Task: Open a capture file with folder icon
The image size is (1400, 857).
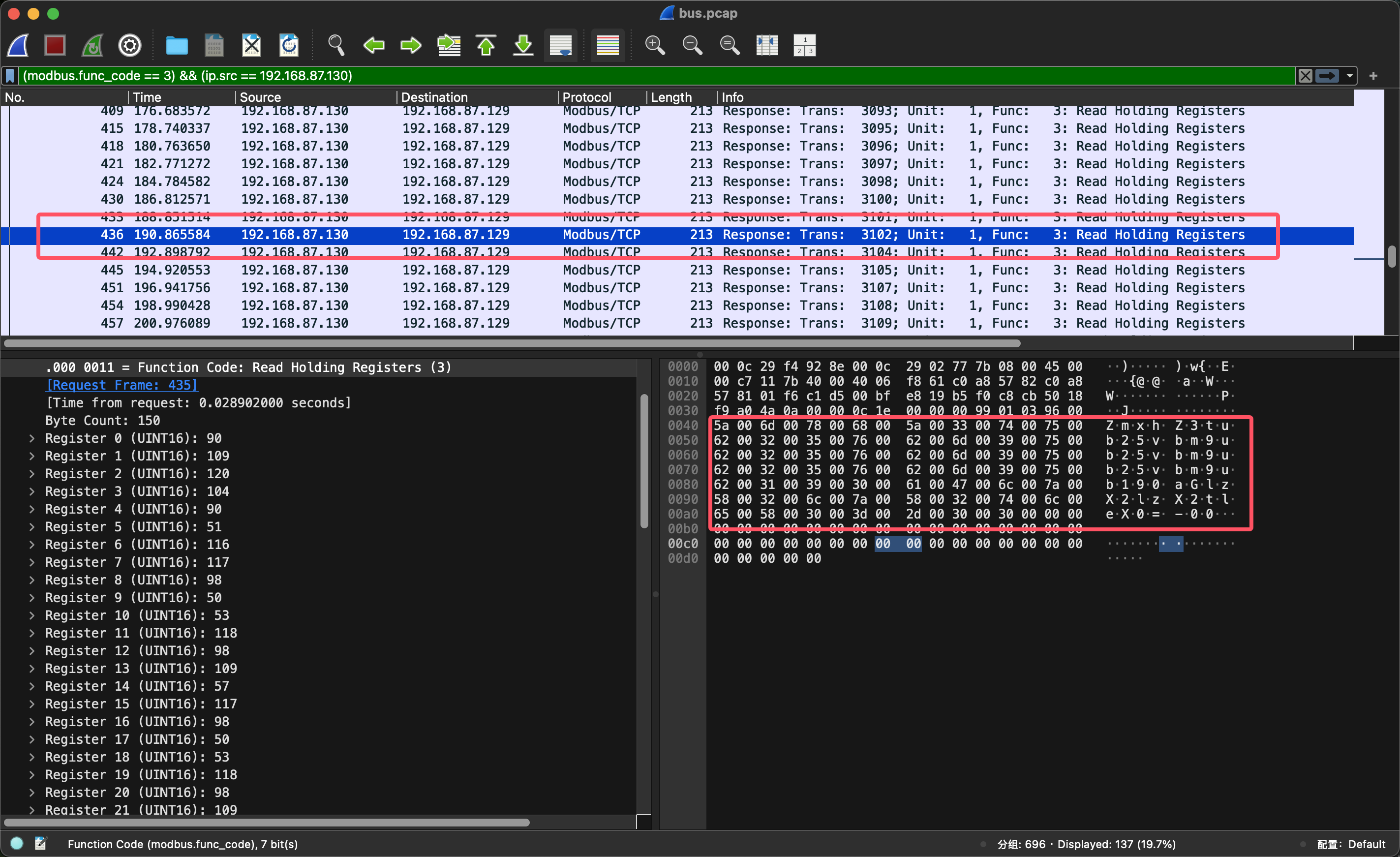Action: point(177,45)
